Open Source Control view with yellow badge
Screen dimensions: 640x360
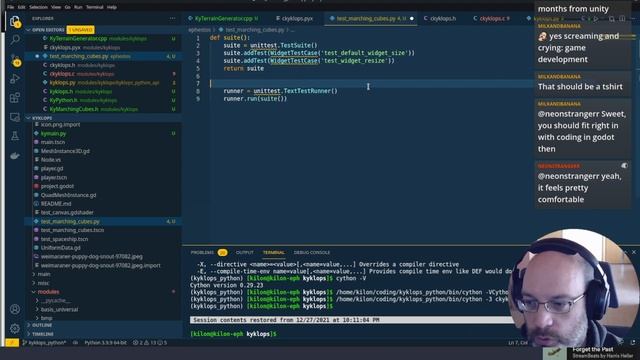[x=15, y=60]
